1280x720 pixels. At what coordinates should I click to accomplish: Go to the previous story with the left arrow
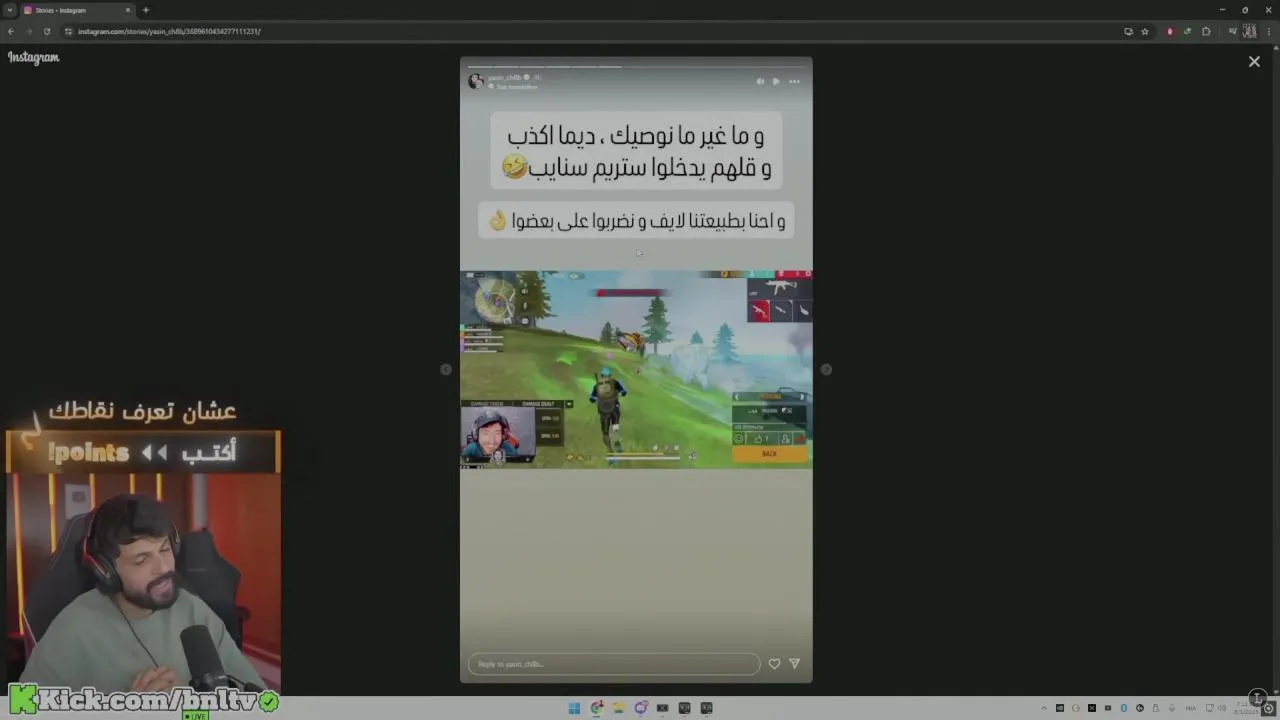446,370
